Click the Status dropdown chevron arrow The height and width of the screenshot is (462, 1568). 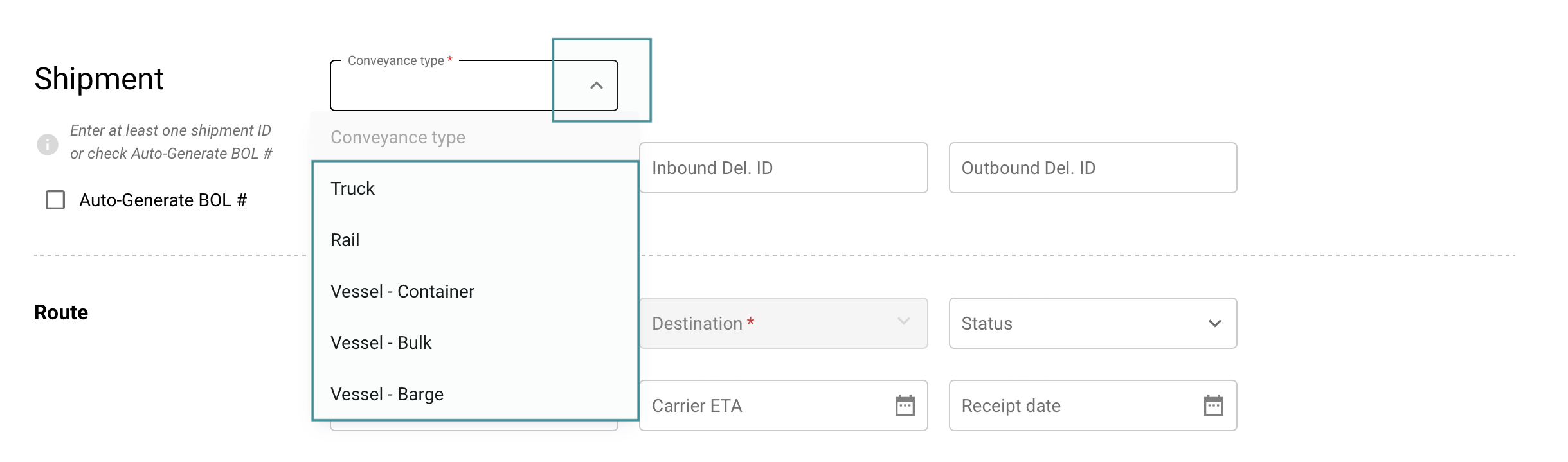1214,323
